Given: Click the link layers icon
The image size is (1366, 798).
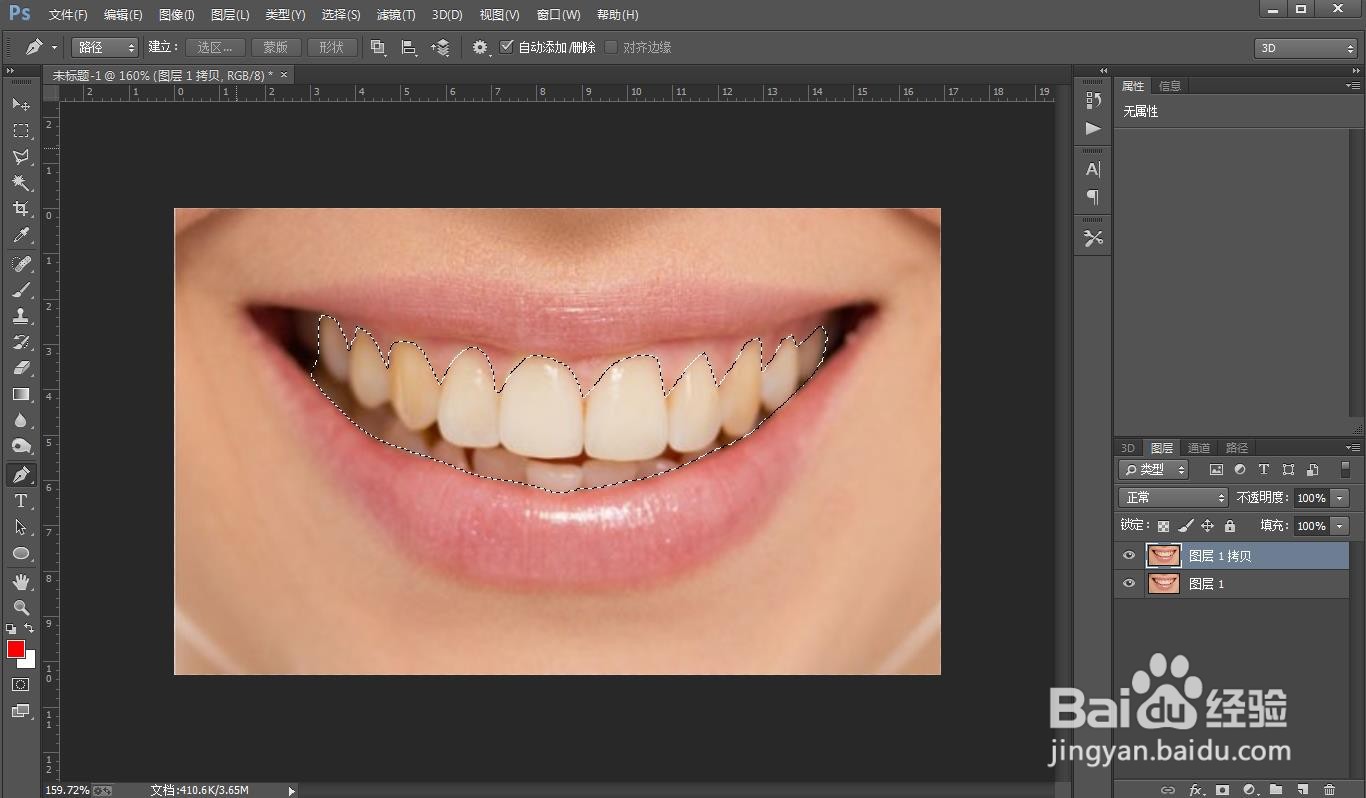Looking at the screenshot, I should click(x=1167, y=790).
